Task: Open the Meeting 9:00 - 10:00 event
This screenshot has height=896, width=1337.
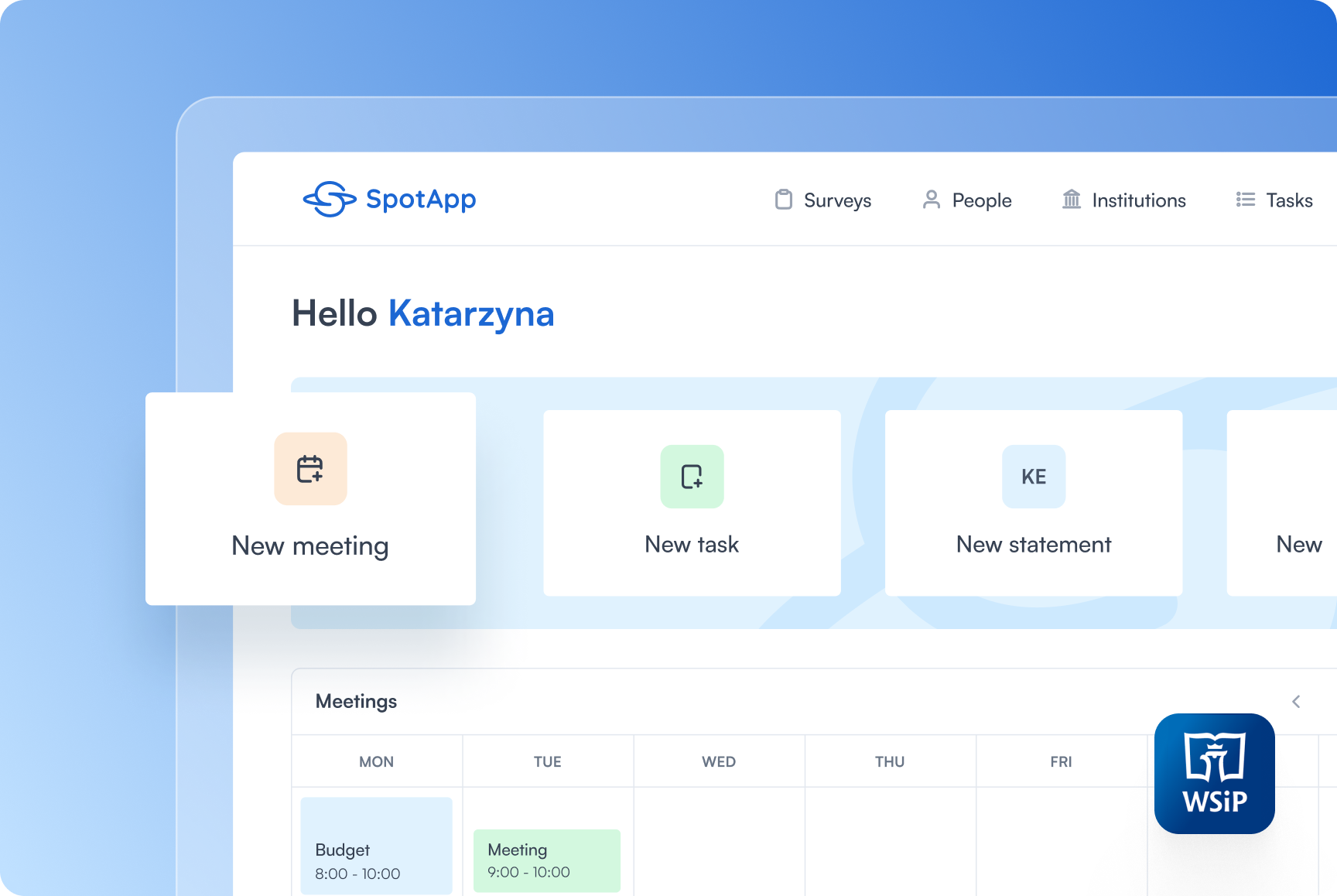Action: pyautogui.click(x=547, y=860)
